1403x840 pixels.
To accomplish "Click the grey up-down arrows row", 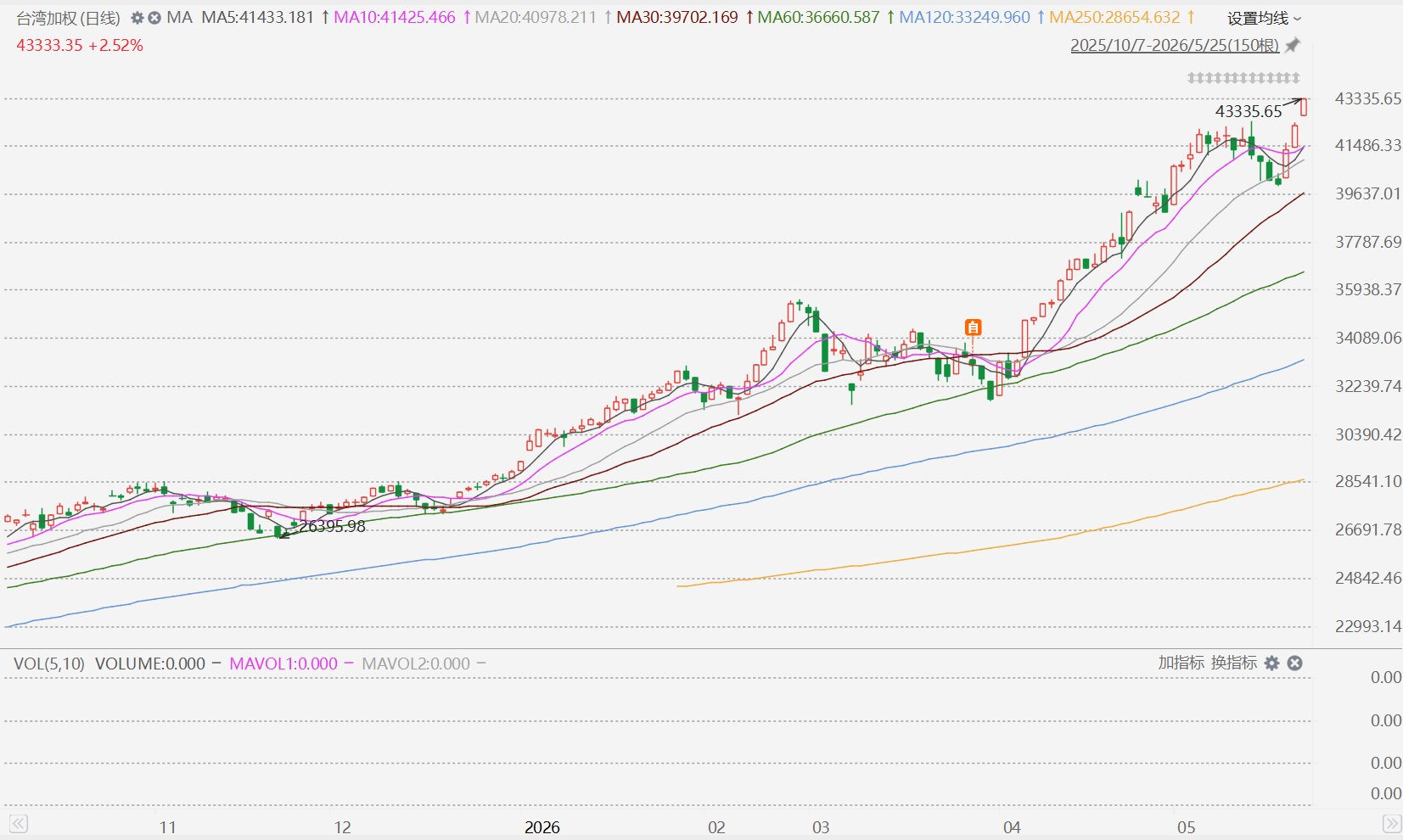I will [1243, 78].
